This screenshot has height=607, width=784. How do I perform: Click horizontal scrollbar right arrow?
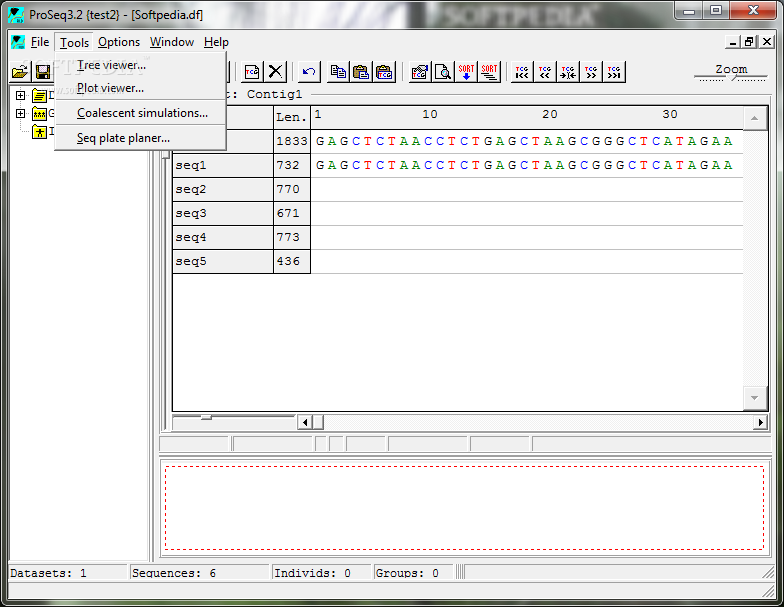[760, 422]
